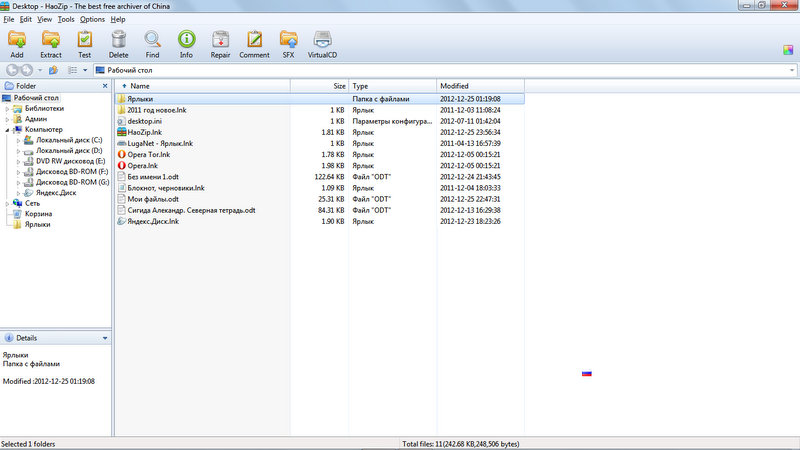Click the up one folder icon

(53, 70)
